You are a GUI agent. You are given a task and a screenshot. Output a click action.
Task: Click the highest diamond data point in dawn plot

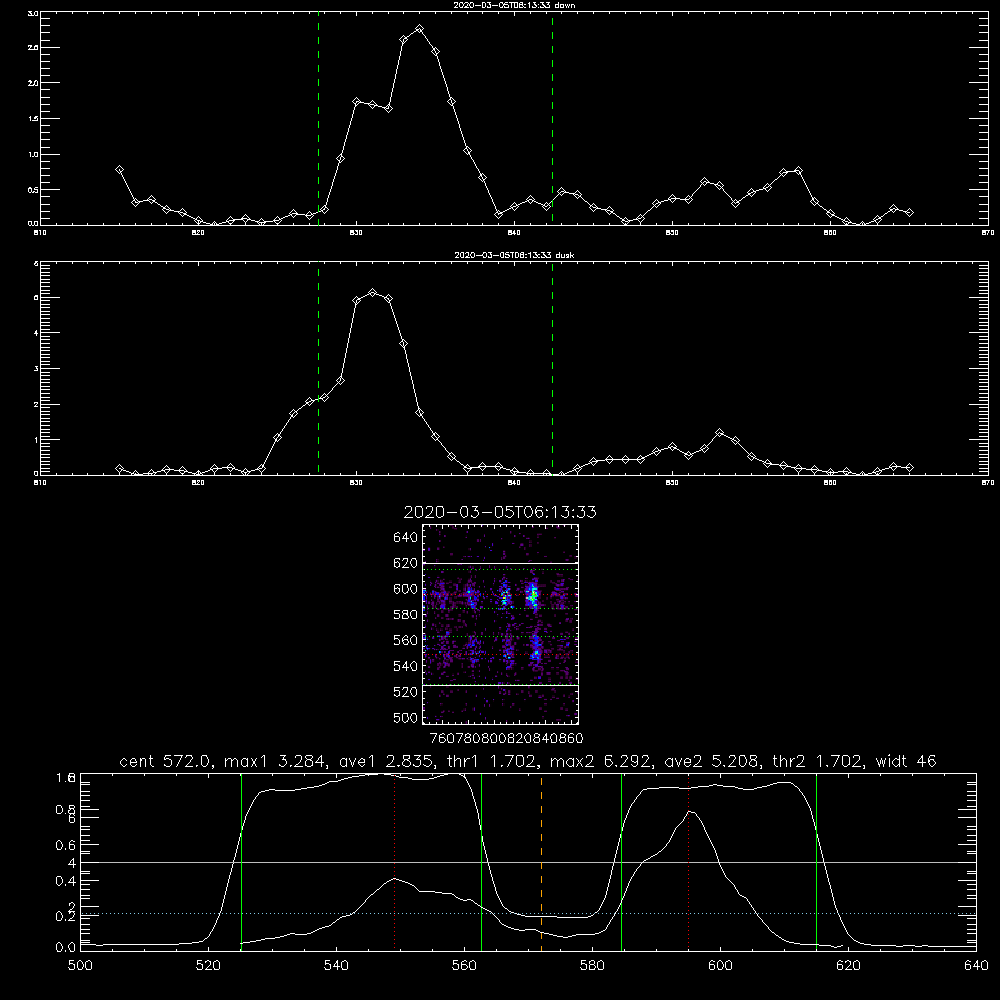(x=419, y=29)
